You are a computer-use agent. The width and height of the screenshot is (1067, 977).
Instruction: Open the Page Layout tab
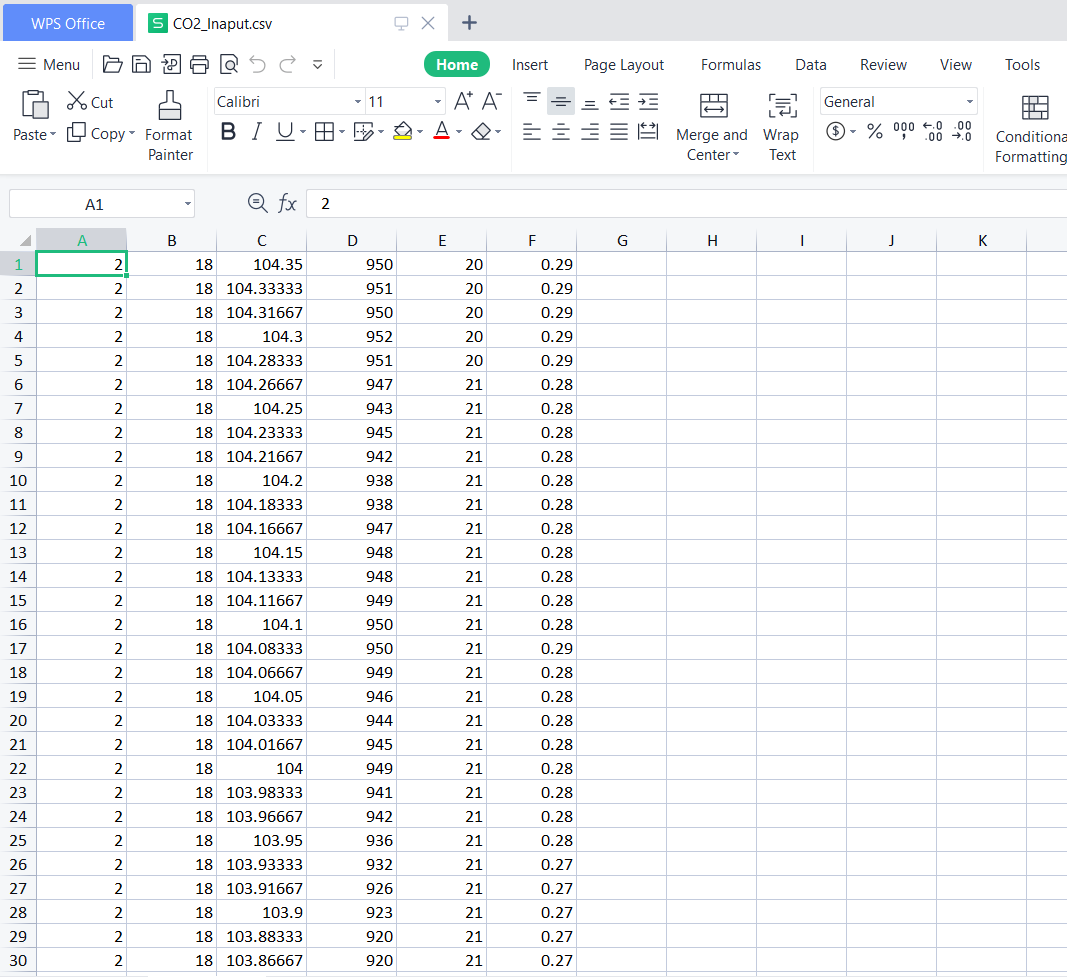[x=623, y=65]
